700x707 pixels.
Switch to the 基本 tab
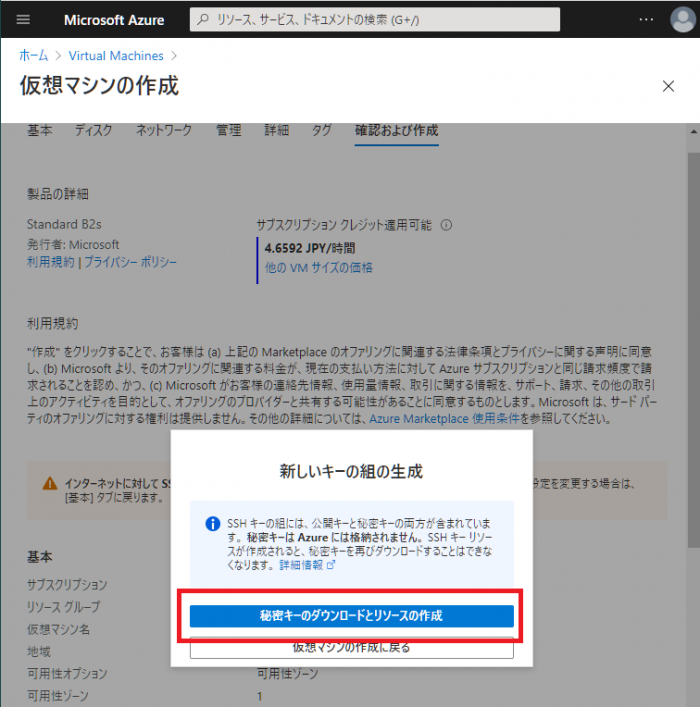pos(40,131)
